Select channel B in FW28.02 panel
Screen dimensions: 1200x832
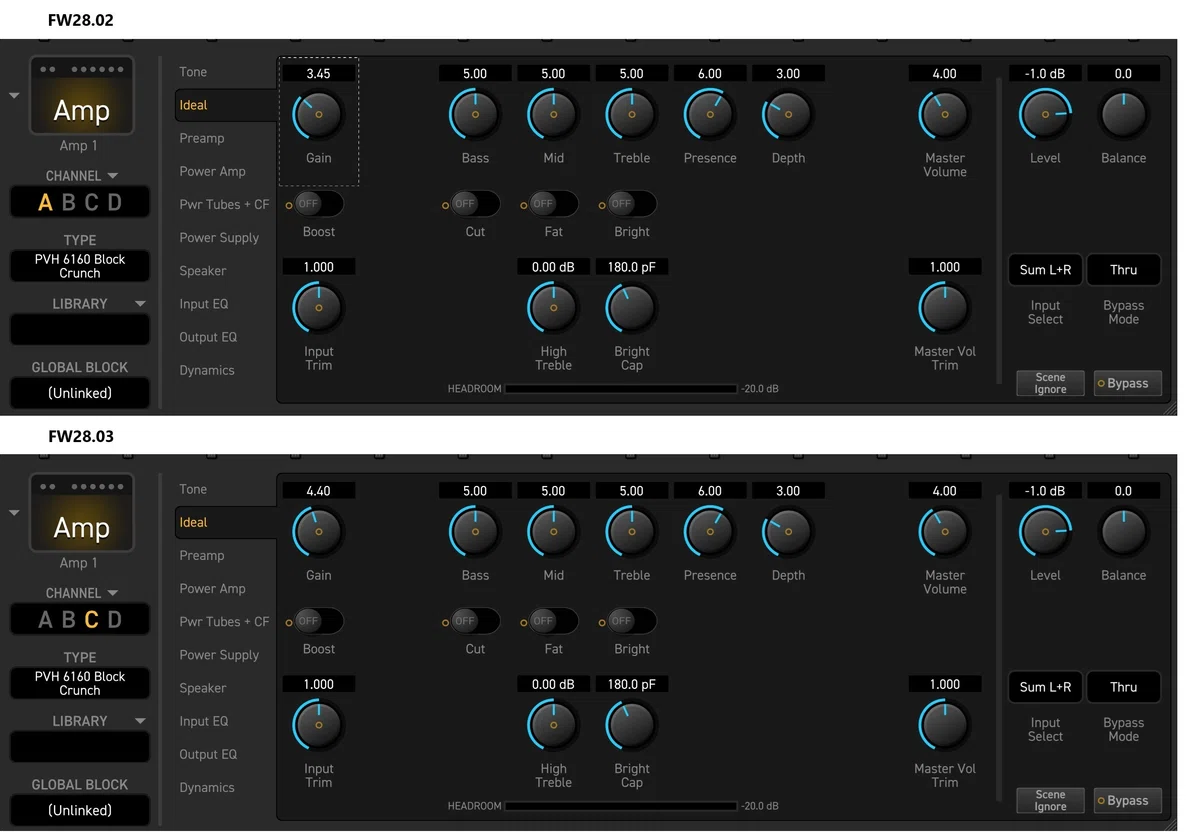(68, 202)
